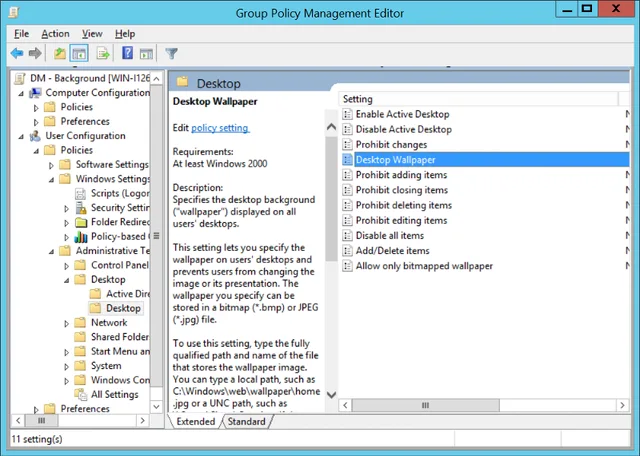
Task: Select Prohibit closing items setting
Action: pyautogui.click(x=402, y=190)
